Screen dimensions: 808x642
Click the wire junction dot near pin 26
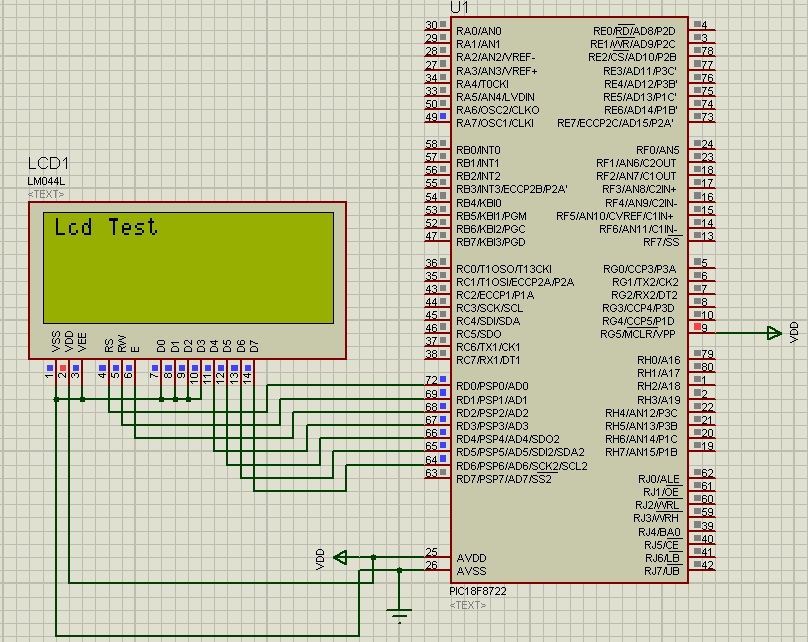[x=399, y=570]
